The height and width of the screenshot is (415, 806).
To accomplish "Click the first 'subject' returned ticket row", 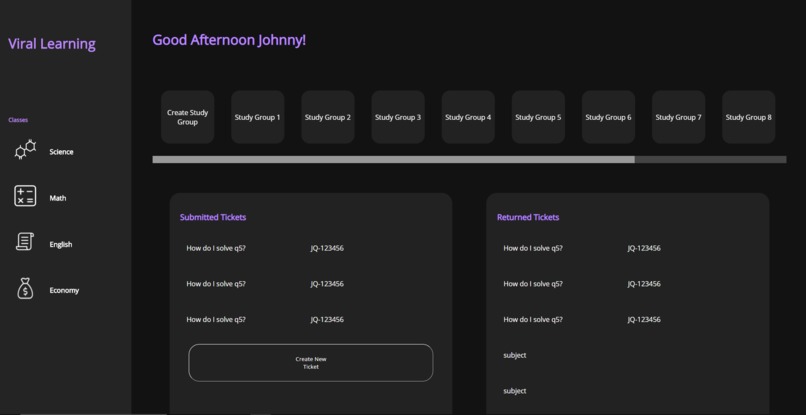I will pos(515,355).
